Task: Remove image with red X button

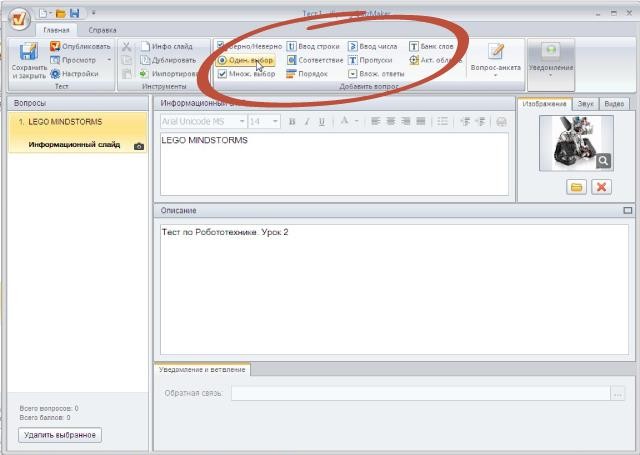Action: [602, 187]
